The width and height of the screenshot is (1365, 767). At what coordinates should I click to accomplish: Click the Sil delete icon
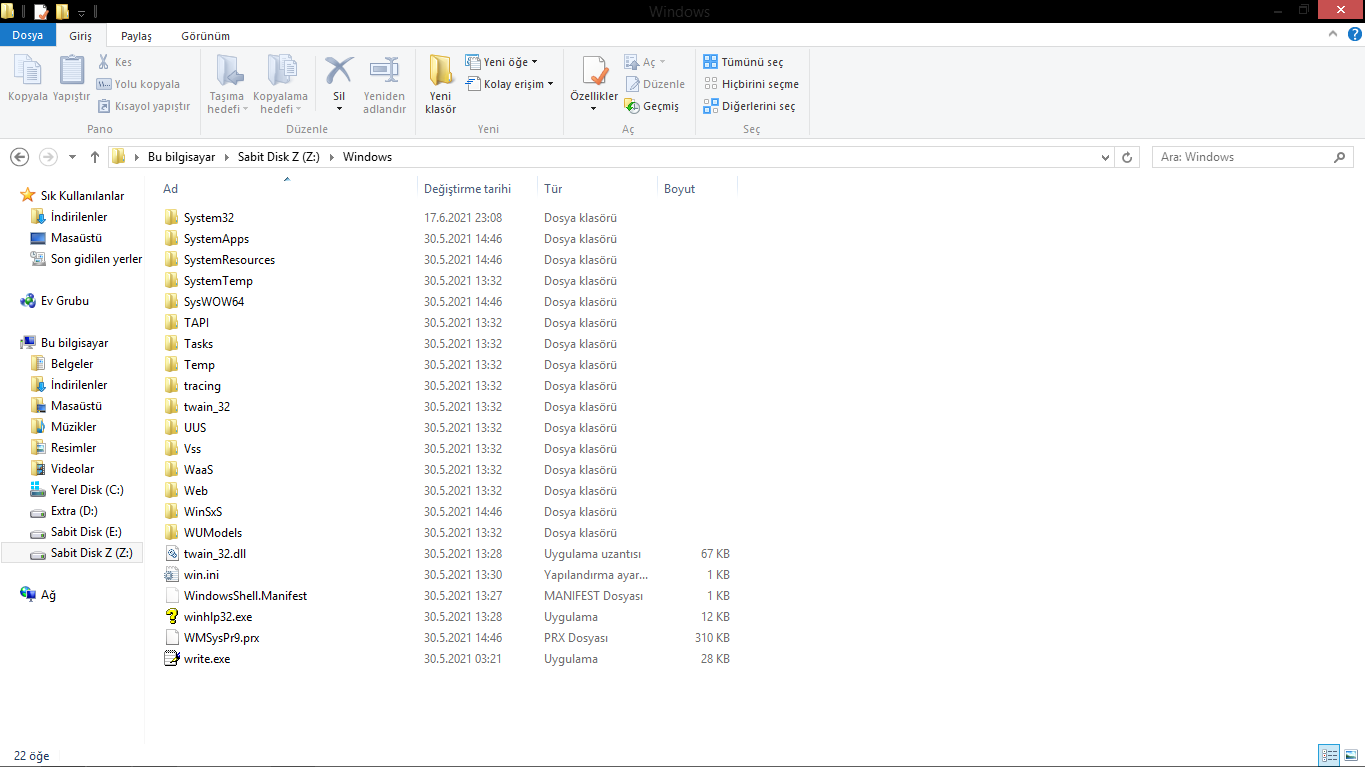[339, 72]
